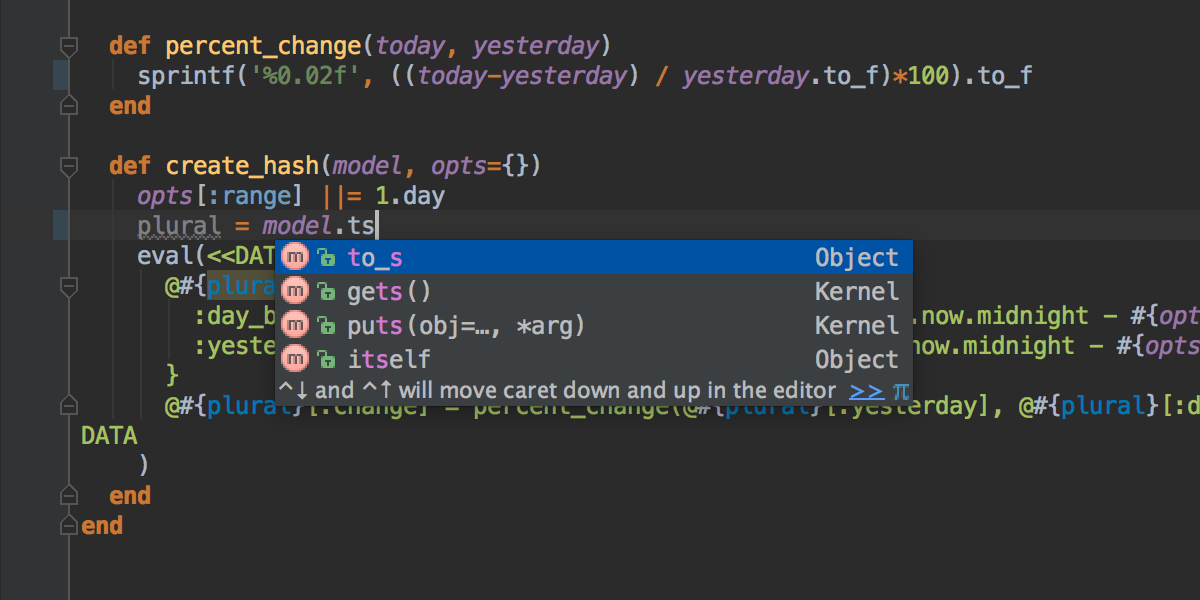This screenshot has width=1200, height=600.
Task: Click the method icon for the puts suggestion
Action: [295, 325]
